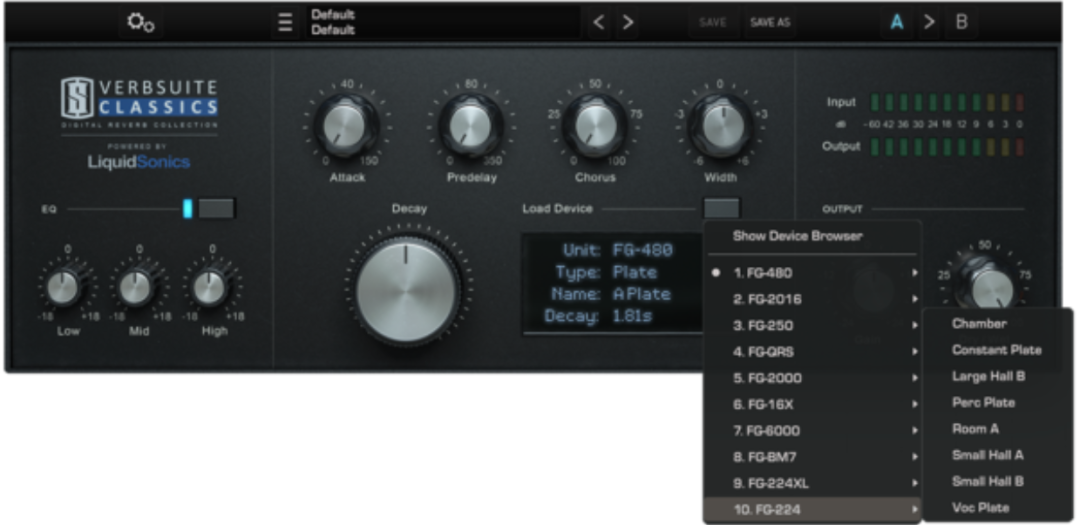The width and height of the screenshot is (1080, 525).
Task: Expand 3. FG-250 submenu
Action: coord(811,325)
